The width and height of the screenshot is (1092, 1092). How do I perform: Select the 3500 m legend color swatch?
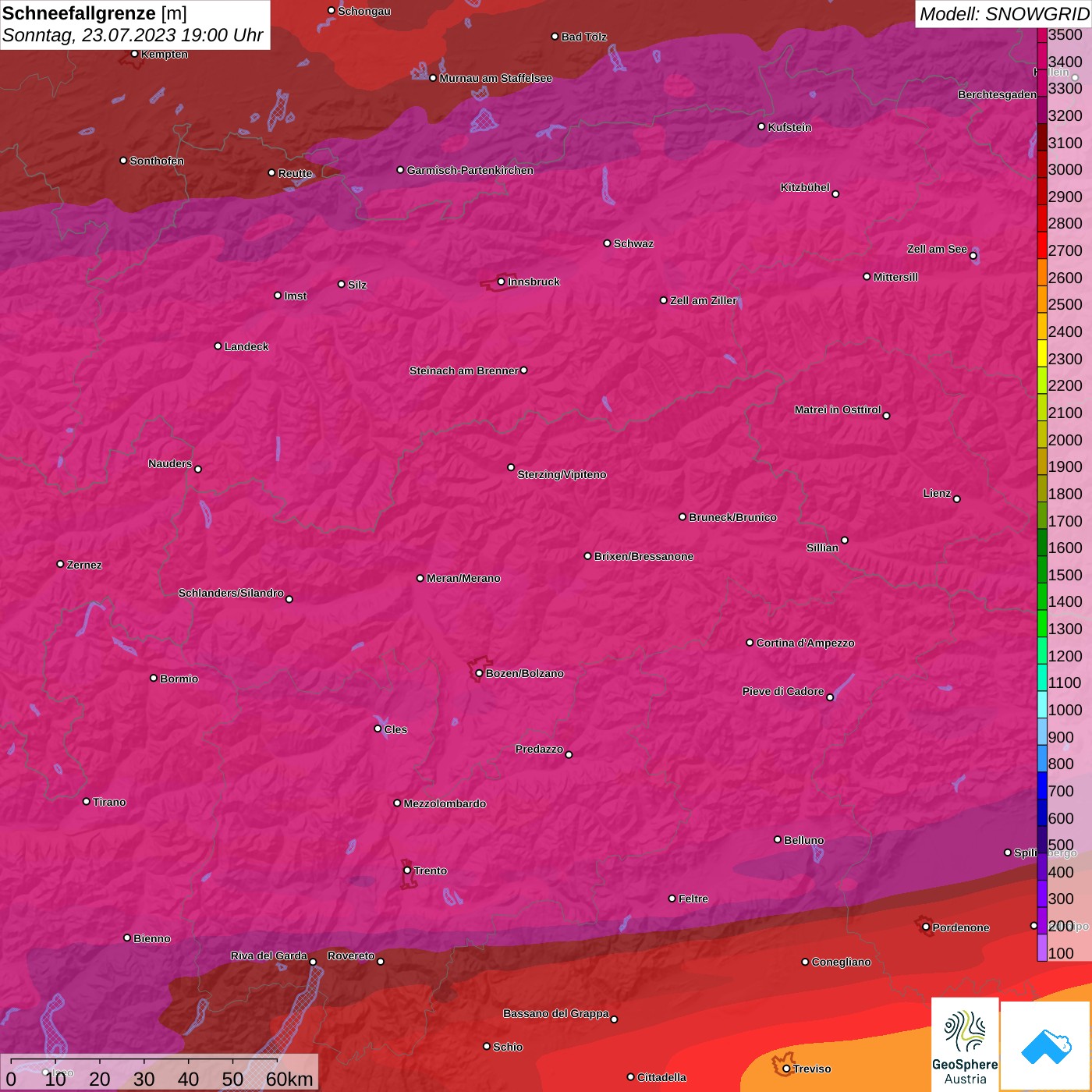coord(1042,35)
